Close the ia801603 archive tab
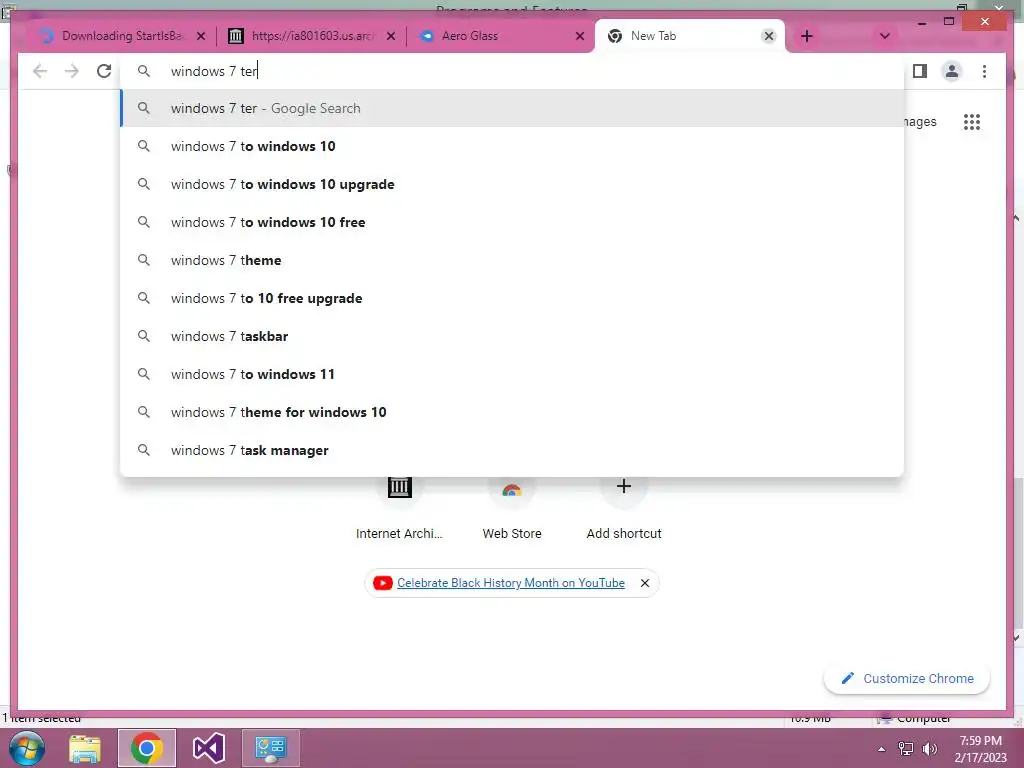The height and width of the screenshot is (768, 1024). [x=391, y=36]
